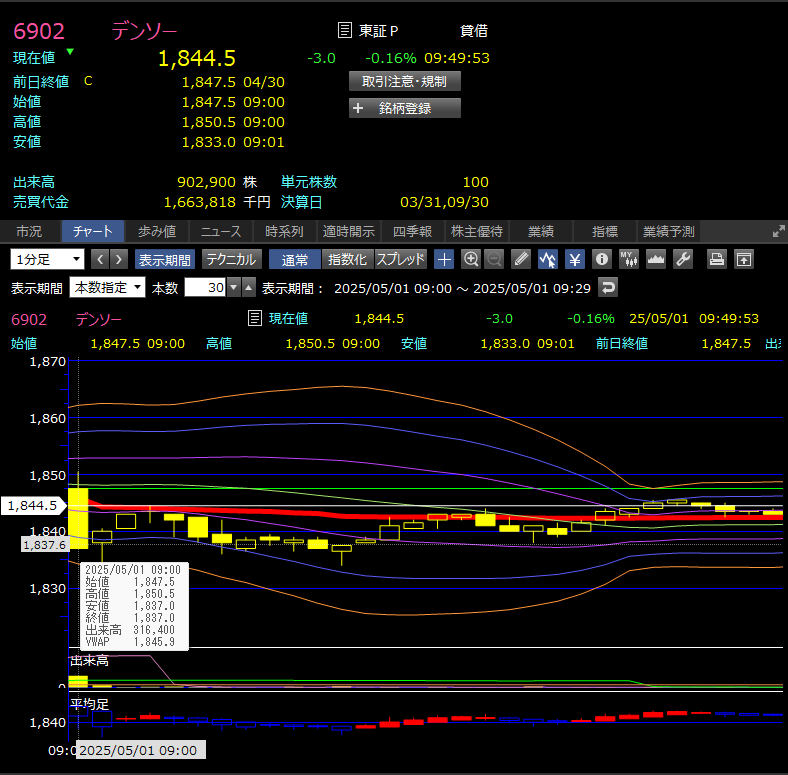
Task: Switch to the 歩み値 tab
Action: click(157, 231)
